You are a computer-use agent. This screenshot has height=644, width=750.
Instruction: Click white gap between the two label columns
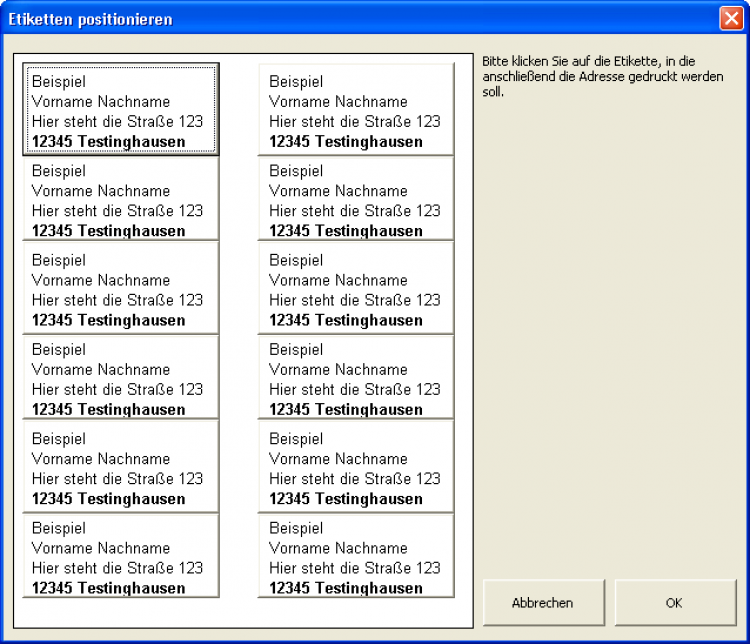click(238, 330)
